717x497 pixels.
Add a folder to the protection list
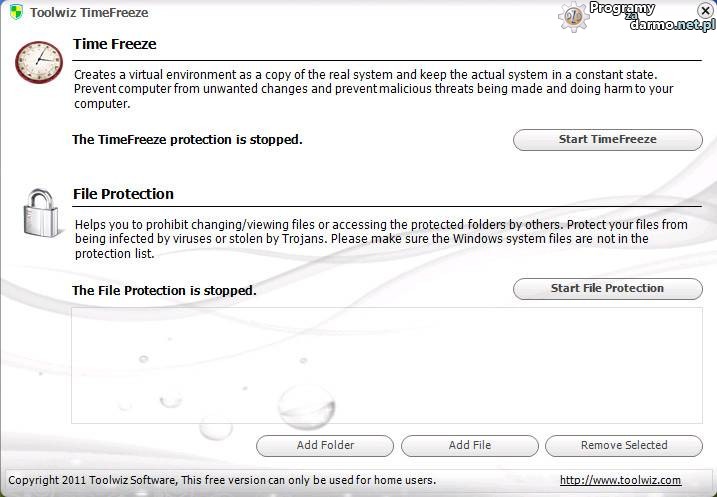click(x=325, y=445)
